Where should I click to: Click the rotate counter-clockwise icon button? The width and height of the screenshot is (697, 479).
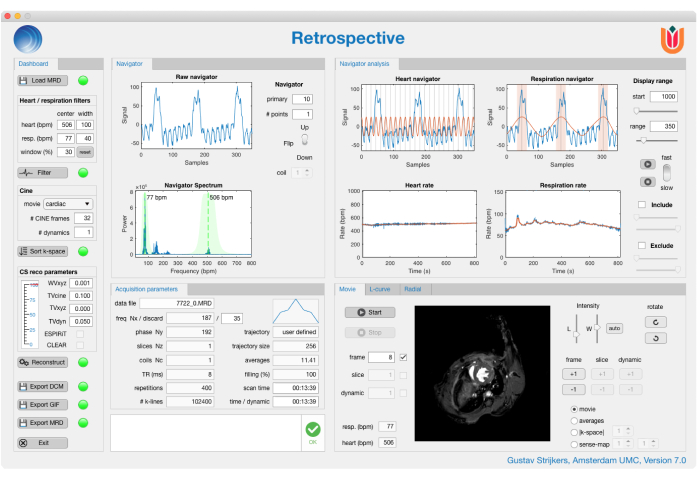coord(656,338)
